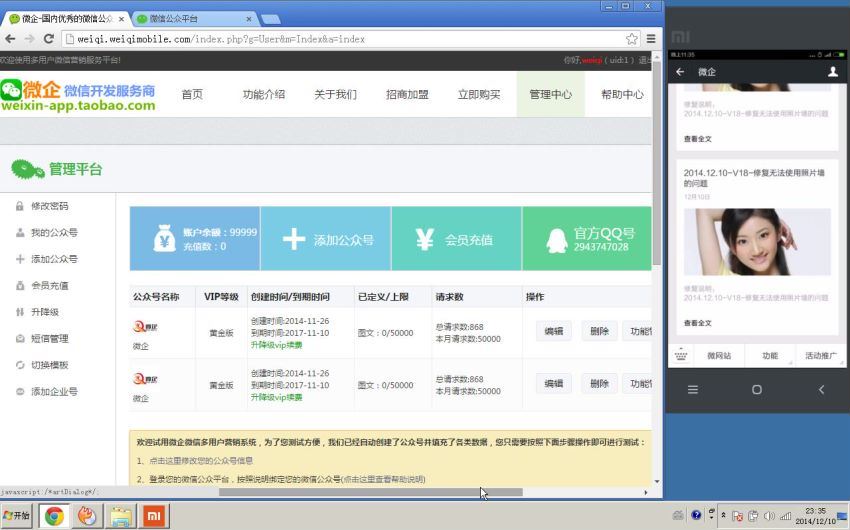Viewport: 850px width, 530px height.
Task: Open a new browser tab
Action: [271, 20]
